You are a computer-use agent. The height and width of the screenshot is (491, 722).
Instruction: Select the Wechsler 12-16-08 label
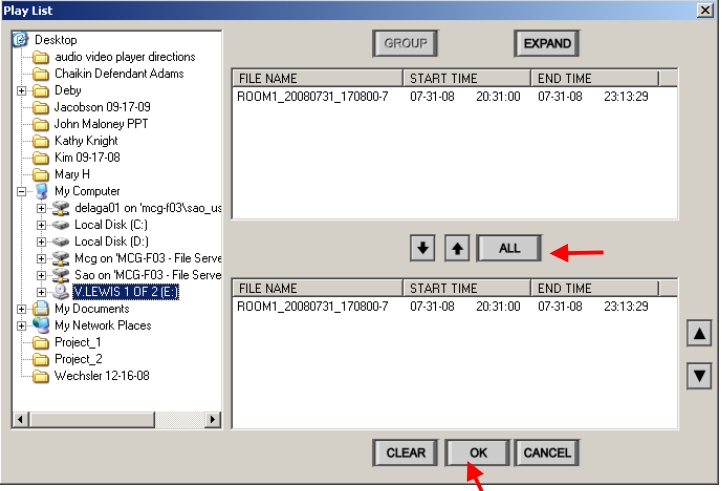102,376
